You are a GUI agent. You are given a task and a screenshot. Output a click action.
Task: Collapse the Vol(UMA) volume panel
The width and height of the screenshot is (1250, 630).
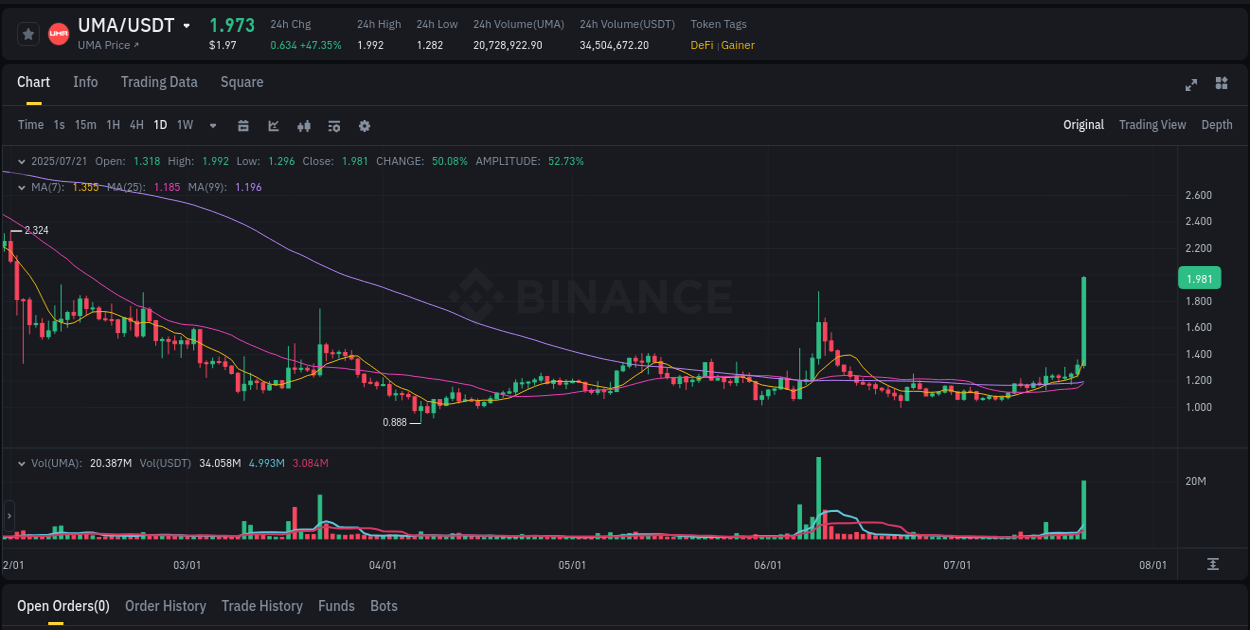pyautogui.click(x=22, y=463)
